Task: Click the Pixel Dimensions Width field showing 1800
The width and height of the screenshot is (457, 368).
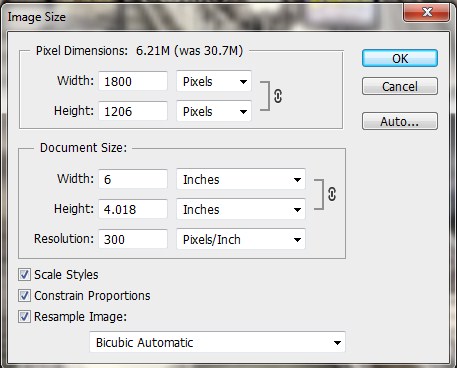Action: (x=133, y=81)
